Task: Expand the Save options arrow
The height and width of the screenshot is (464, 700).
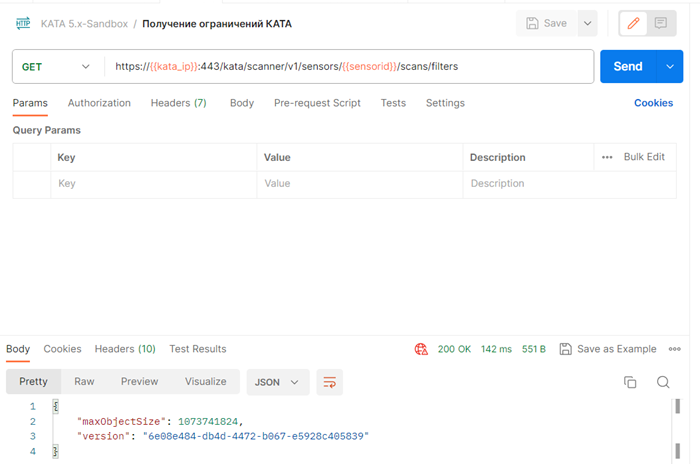Action: (587, 23)
